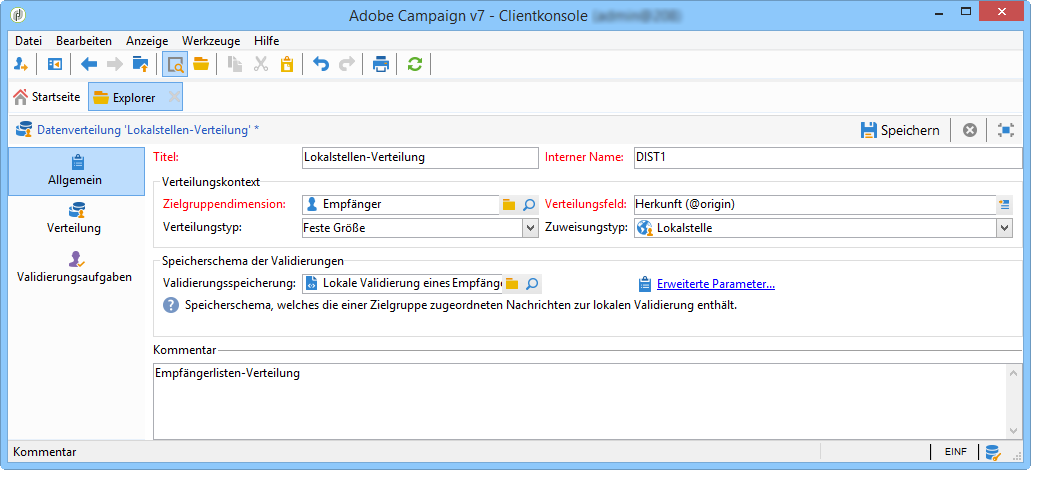Open the Erweiterte Parameter link
1041x488 pixels.
coord(716,284)
